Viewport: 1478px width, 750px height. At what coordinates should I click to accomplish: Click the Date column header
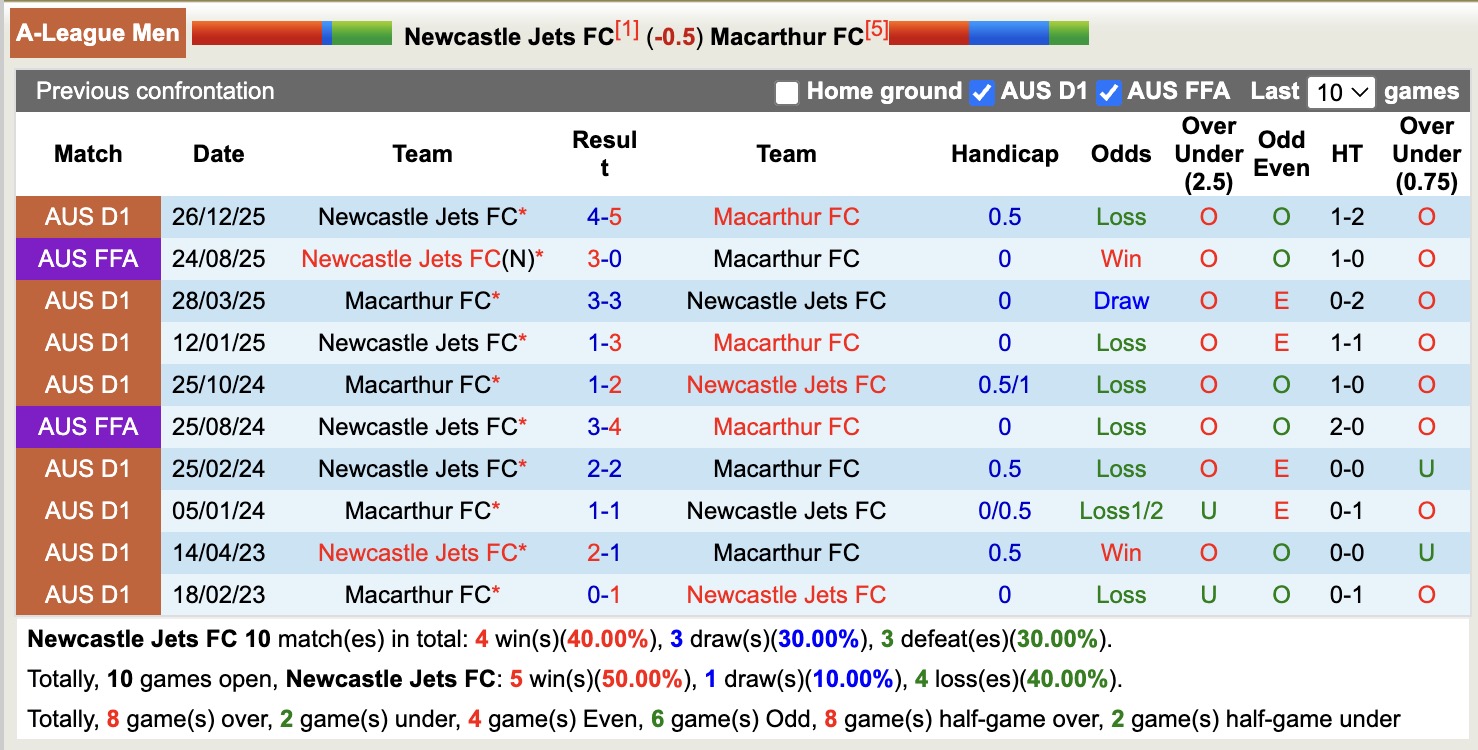[218, 154]
